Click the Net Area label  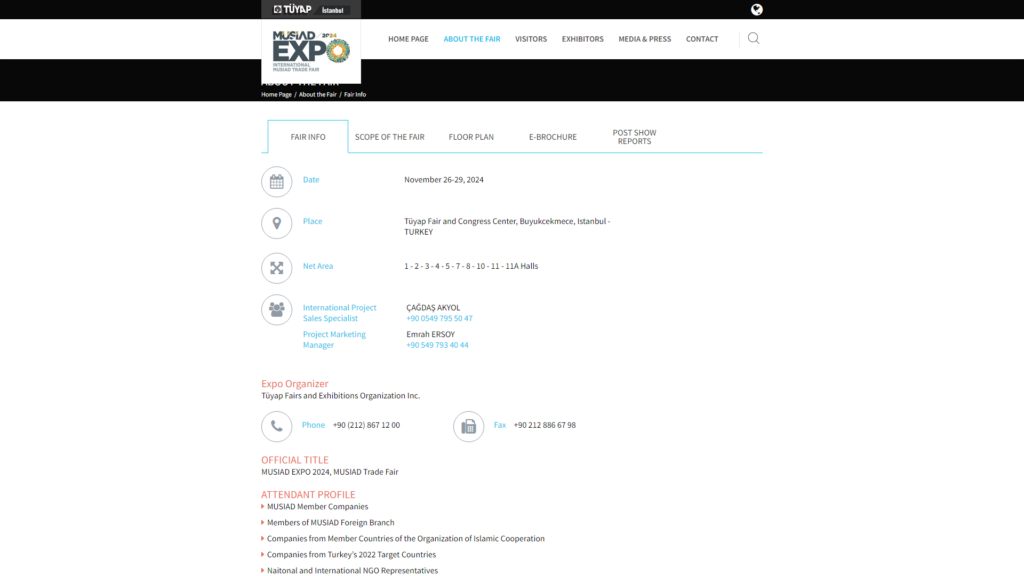pos(317,266)
